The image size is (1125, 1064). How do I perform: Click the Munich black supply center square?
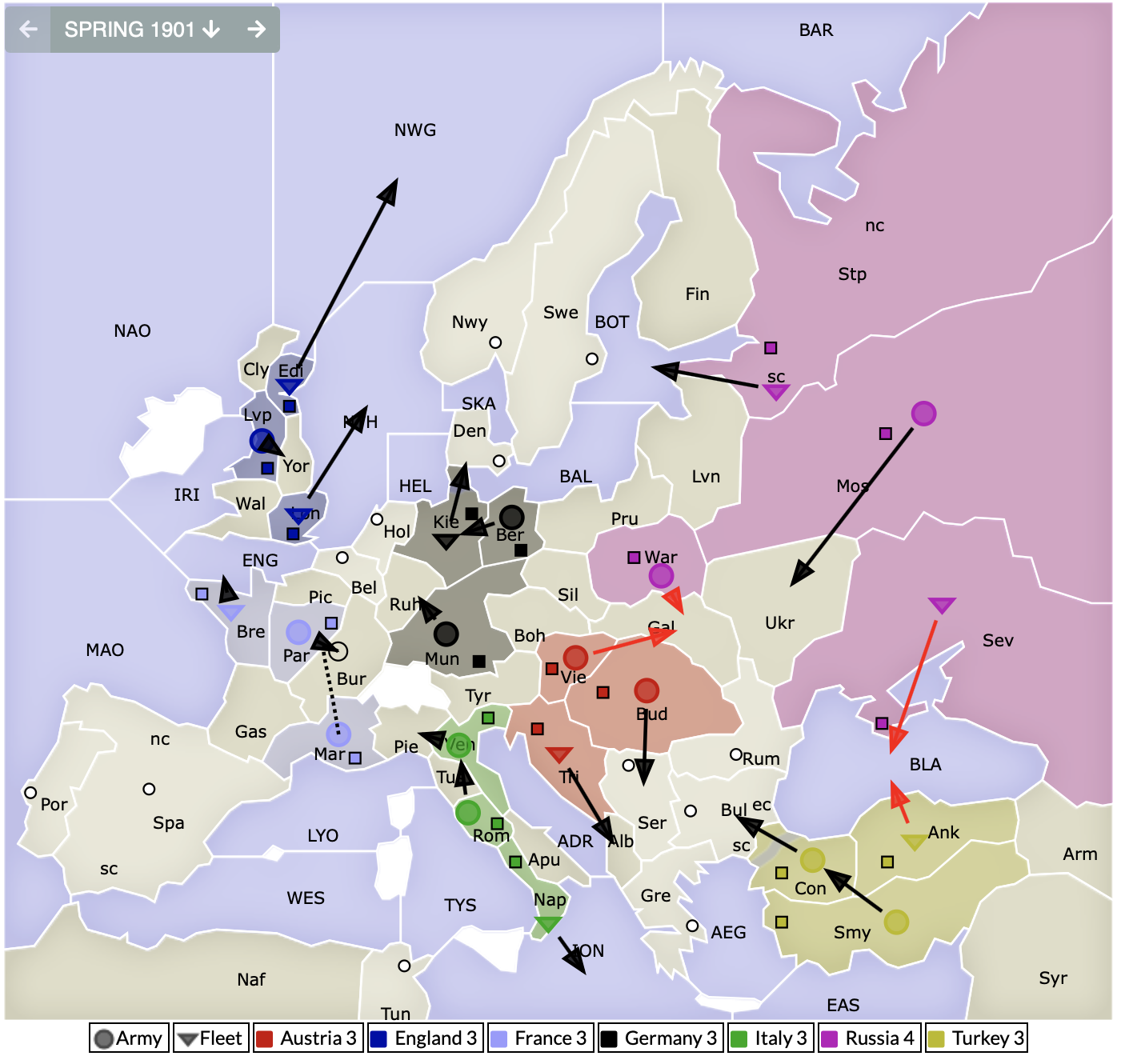click(x=478, y=661)
